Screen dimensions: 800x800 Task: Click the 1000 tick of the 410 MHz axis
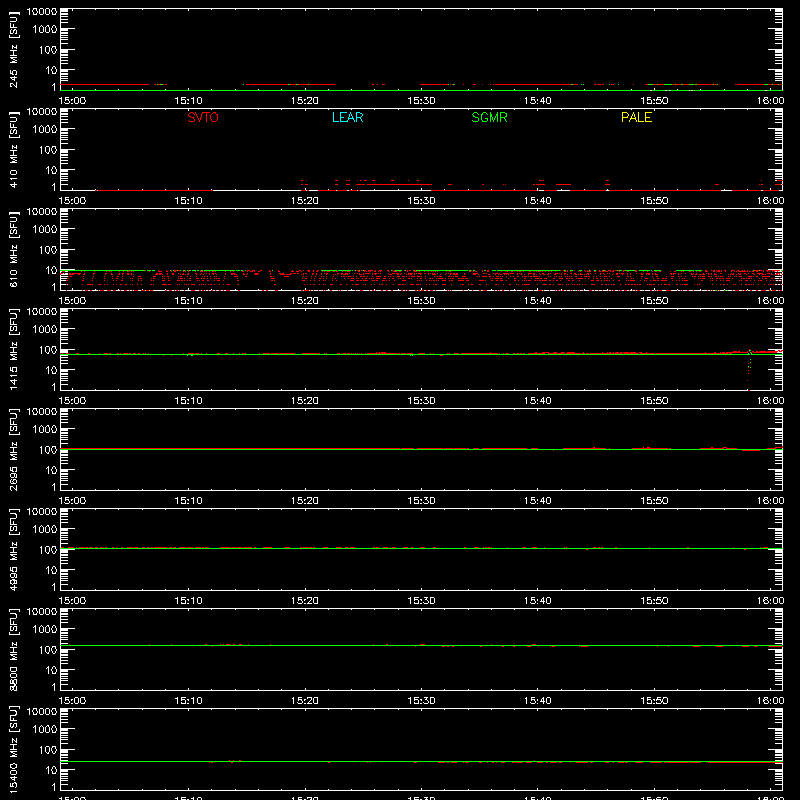point(45,129)
